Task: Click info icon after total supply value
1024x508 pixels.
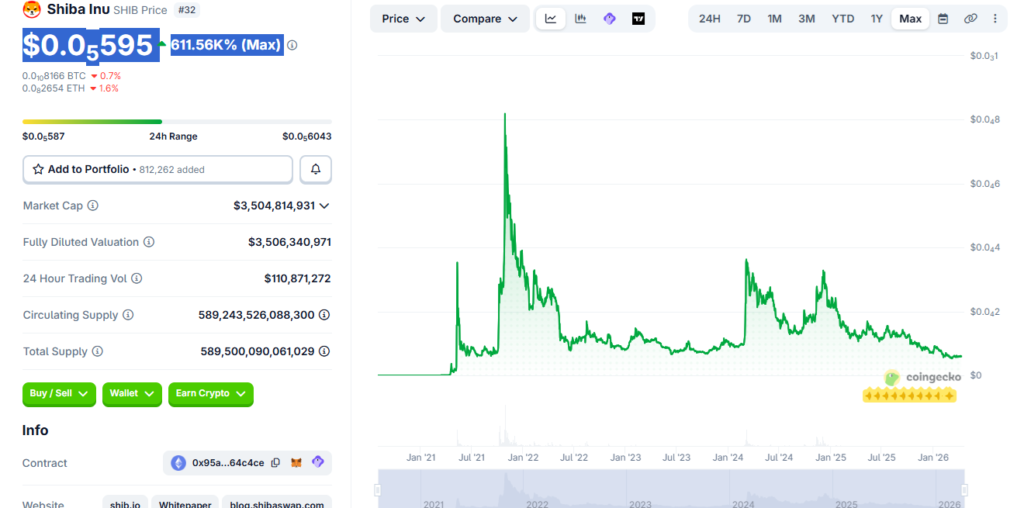Action: click(x=324, y=351)
